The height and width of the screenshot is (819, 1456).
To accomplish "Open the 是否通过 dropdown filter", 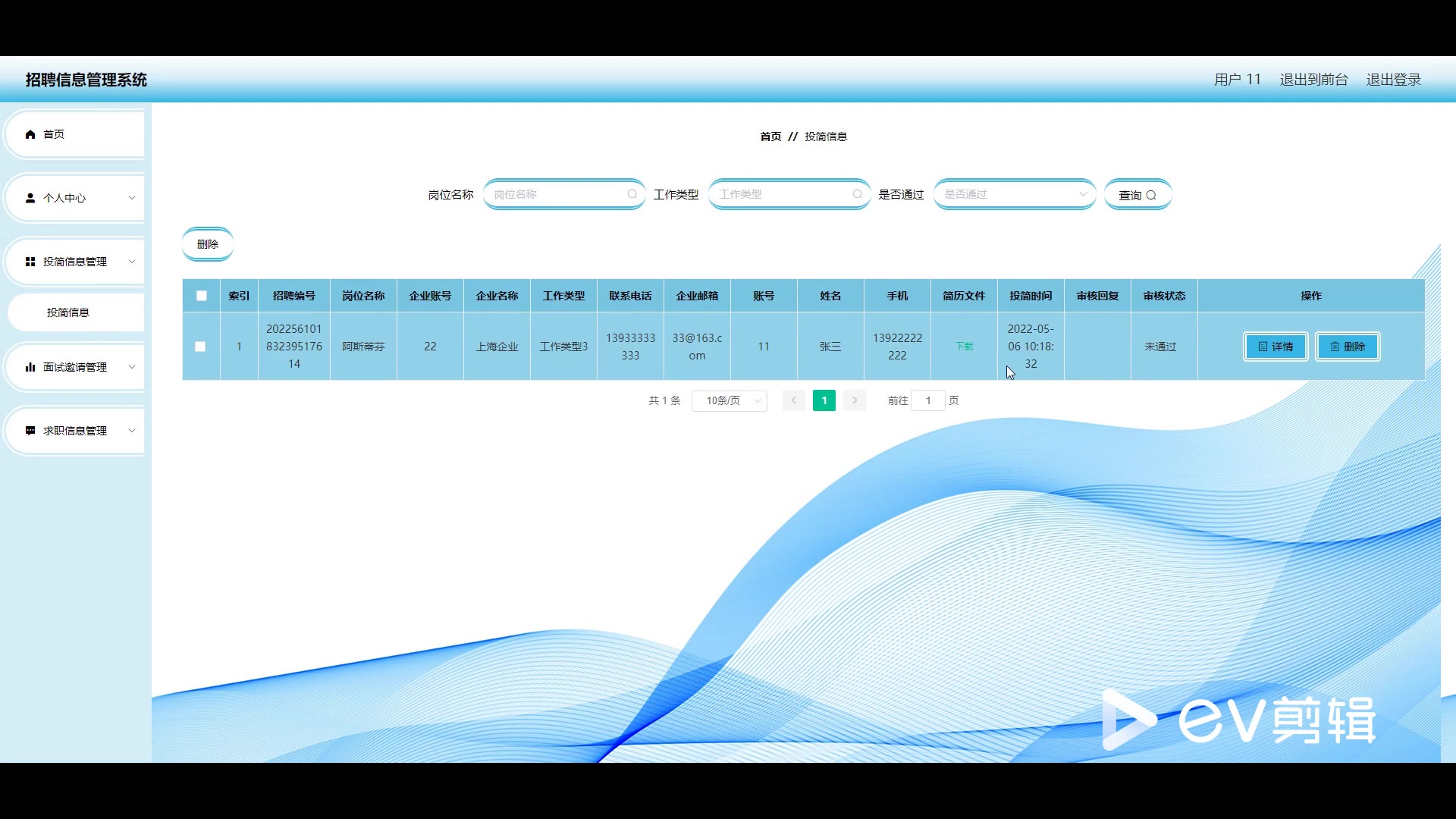I will pos(1014,195).
